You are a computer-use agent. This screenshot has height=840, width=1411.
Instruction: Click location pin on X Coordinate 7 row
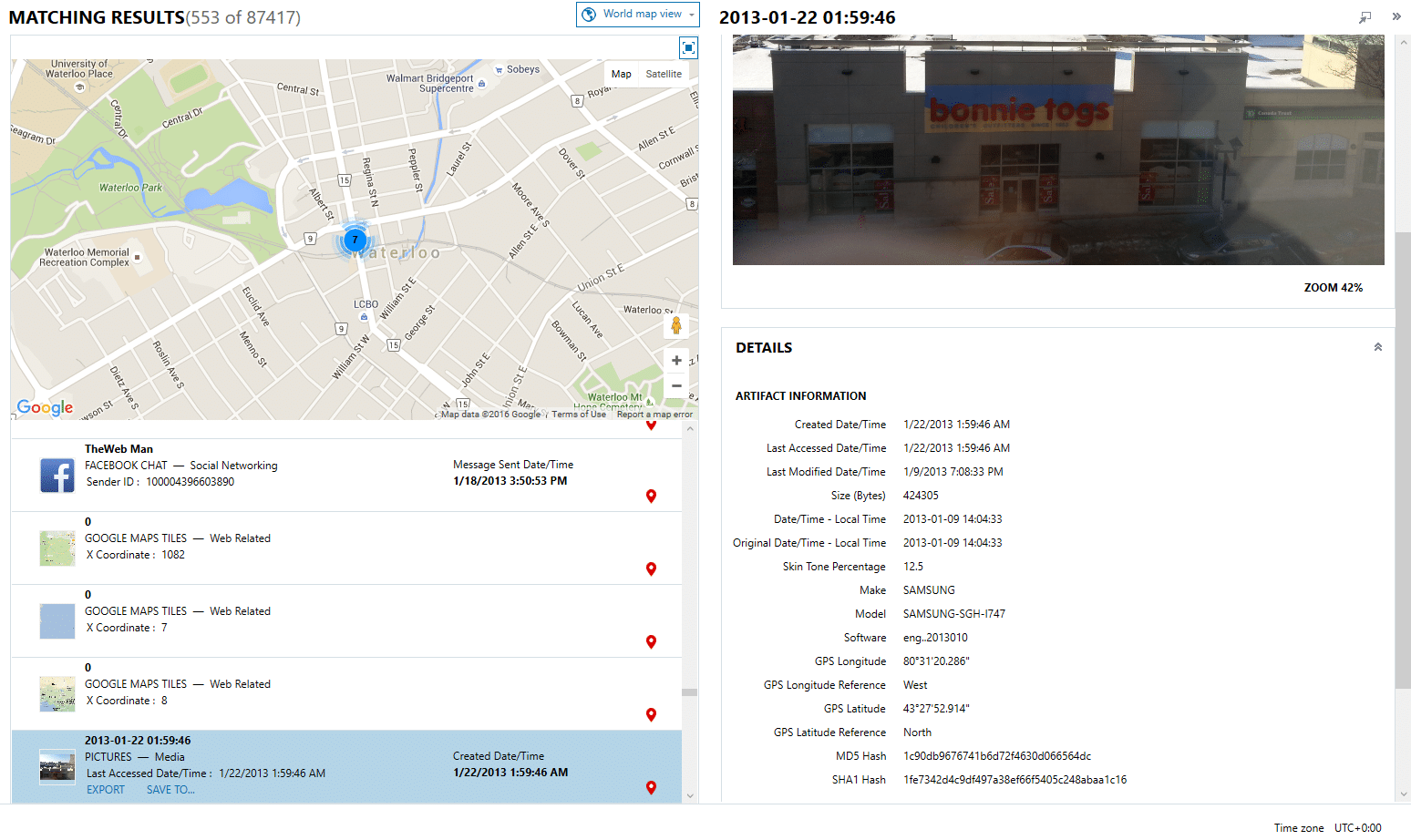coord(651,642)
